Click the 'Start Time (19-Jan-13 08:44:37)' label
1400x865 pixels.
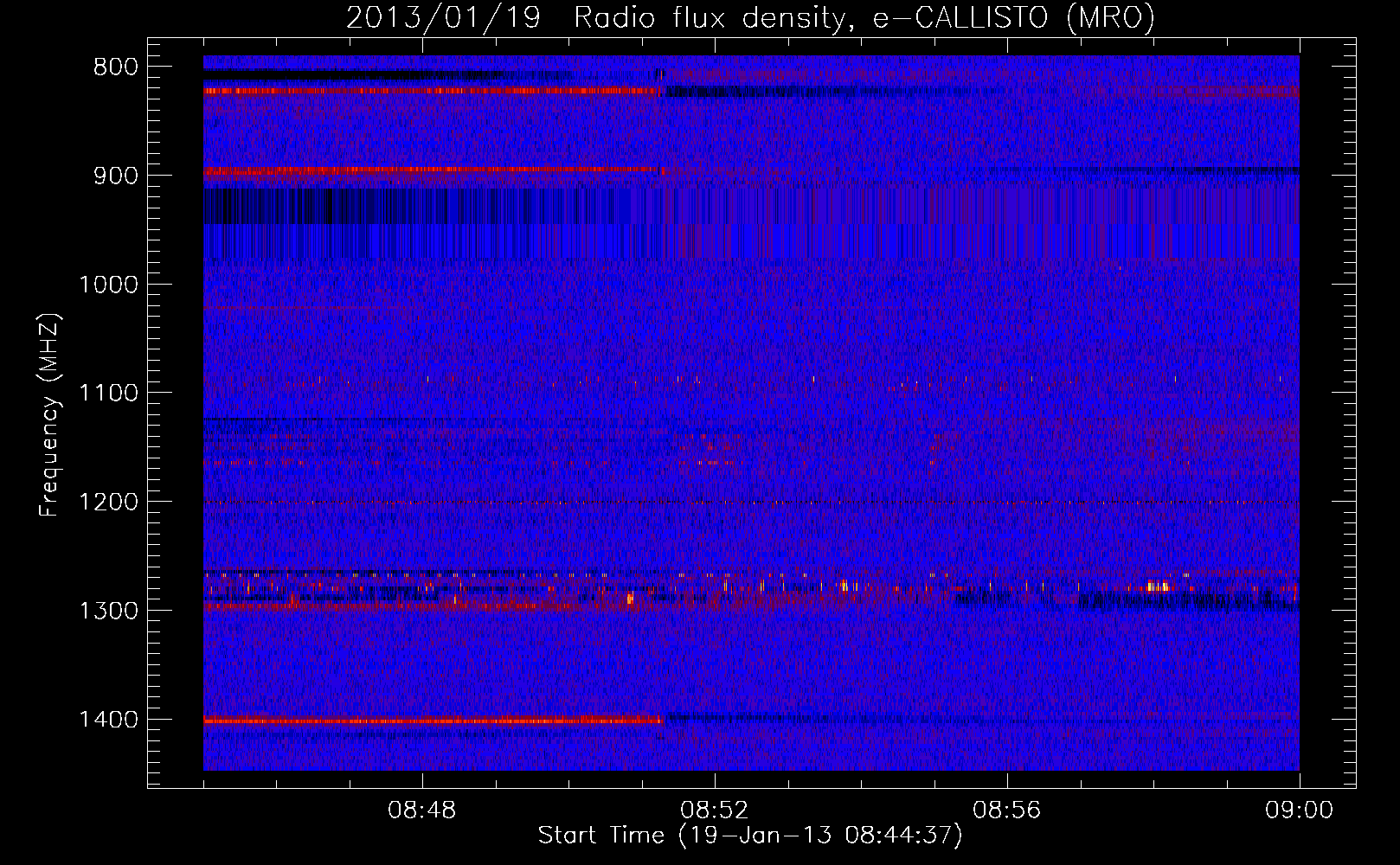750,836
